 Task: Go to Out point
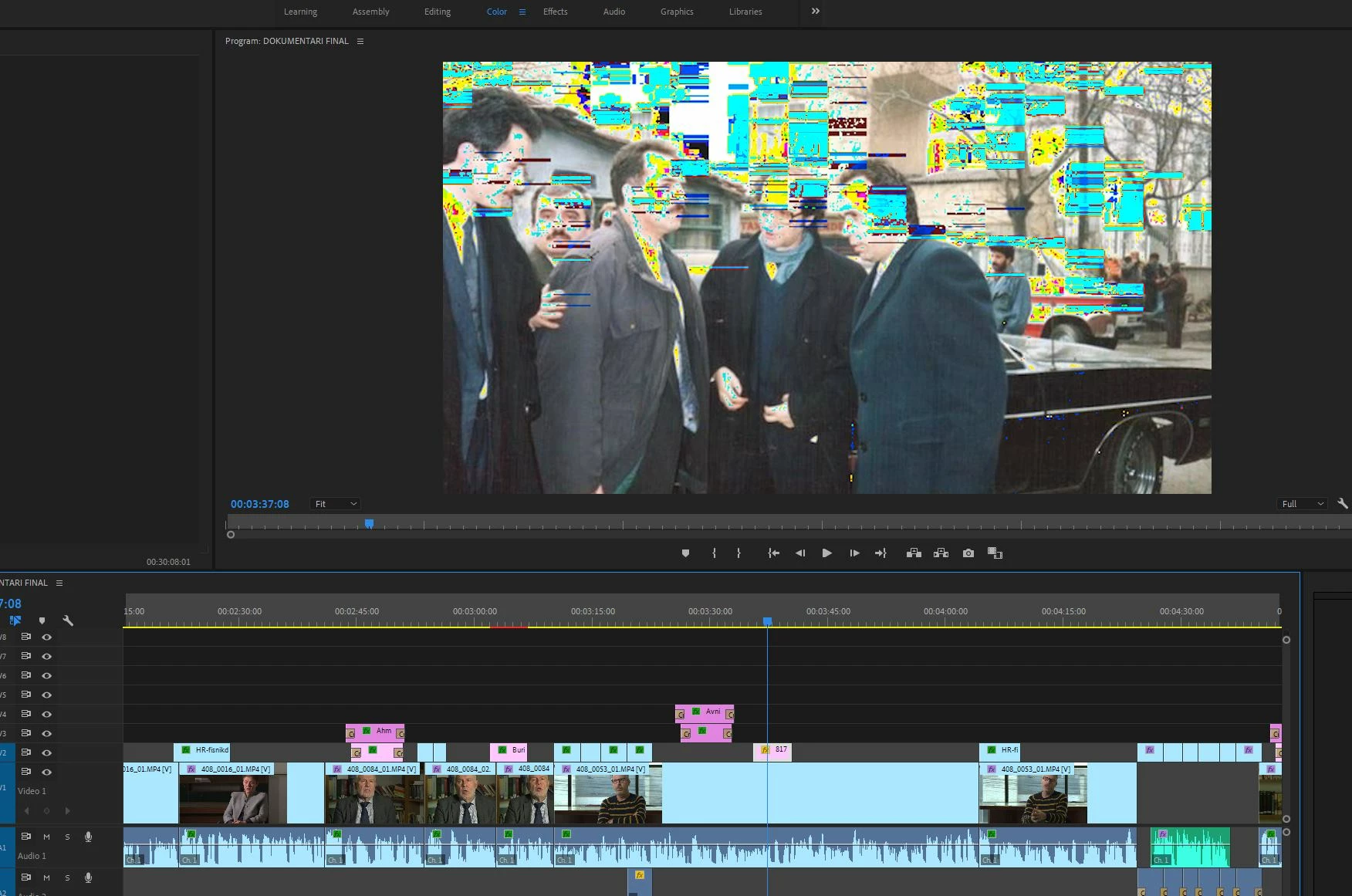(880, 553)
